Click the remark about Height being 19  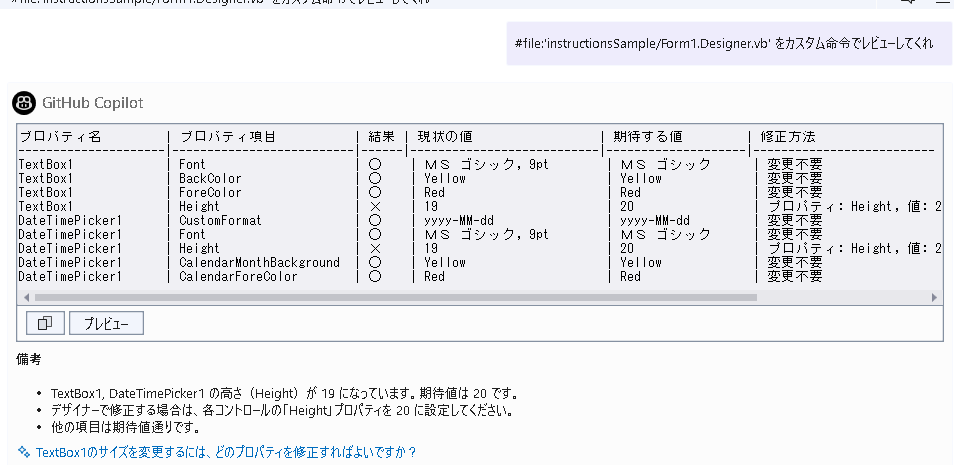[x=284, y=393]
